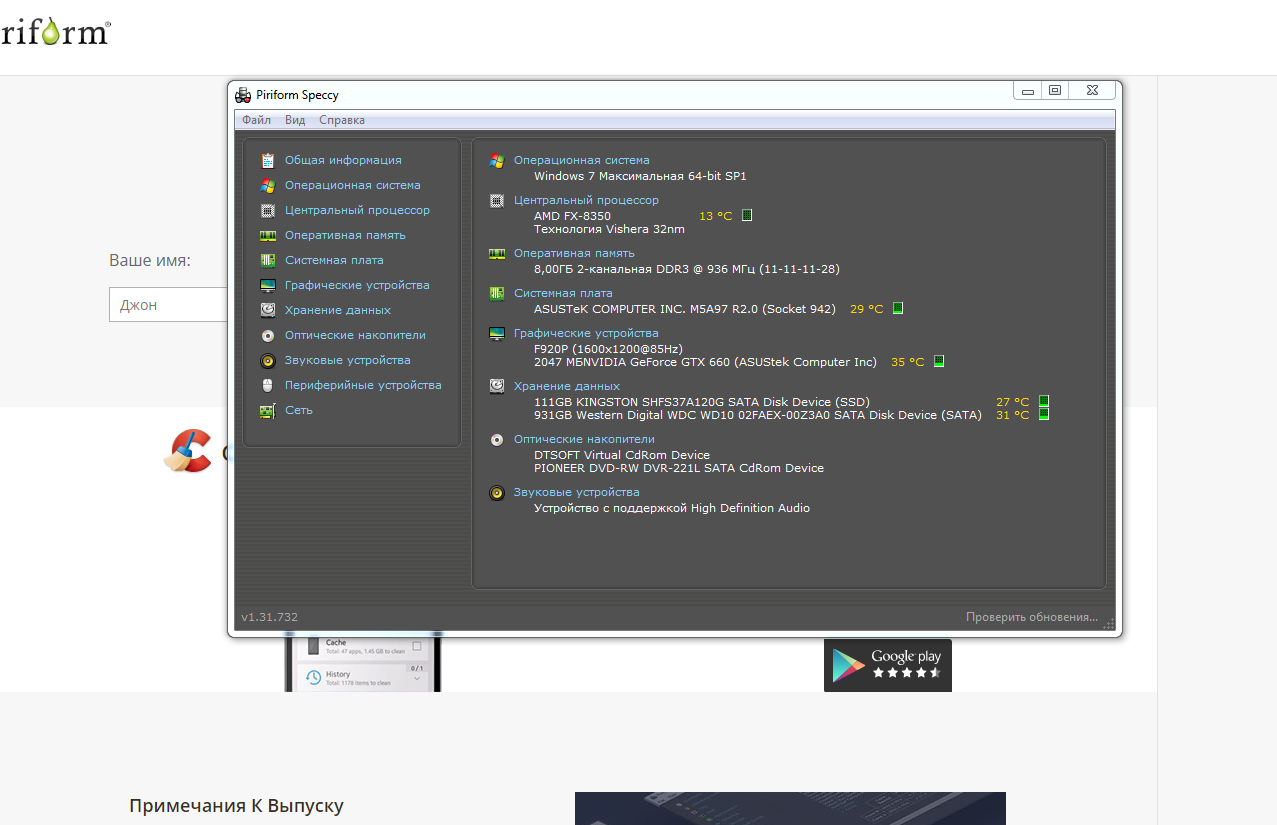Viewport: 1277px width, 825px height.
Task: Click the Windows flag icon in summary panel
Action: (497, 160)
